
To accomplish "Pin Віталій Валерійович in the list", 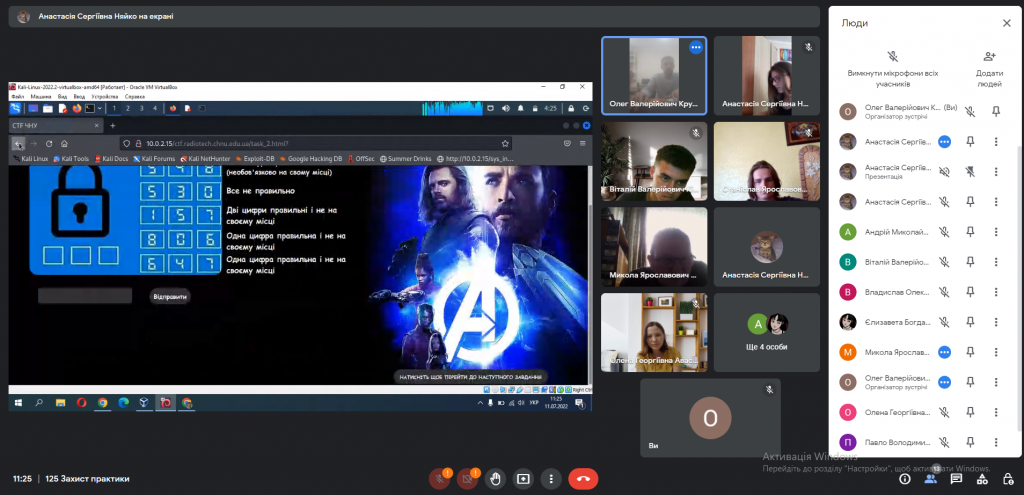I will click(970, 262).
